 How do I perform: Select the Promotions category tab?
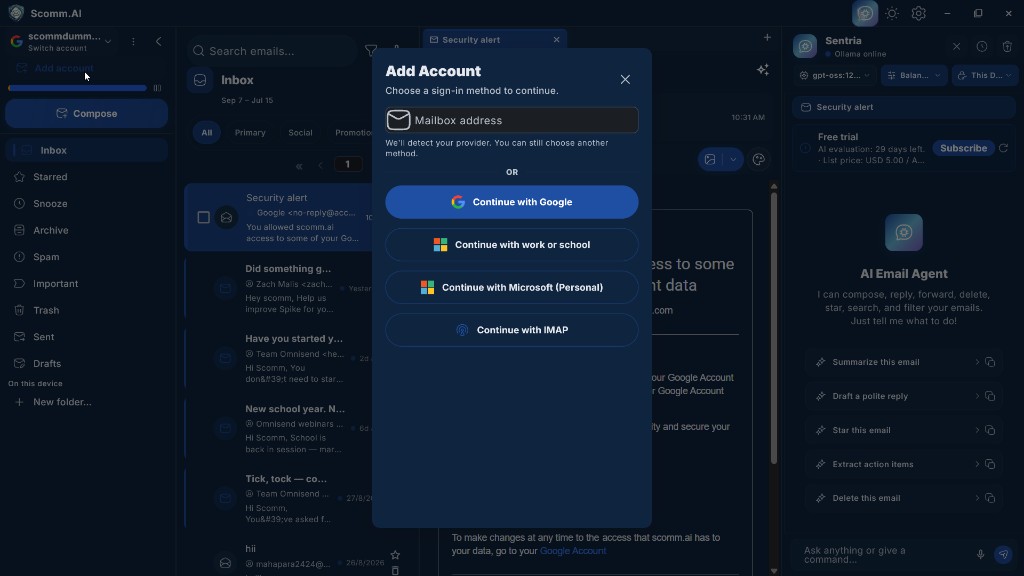[x=353, y=133]
